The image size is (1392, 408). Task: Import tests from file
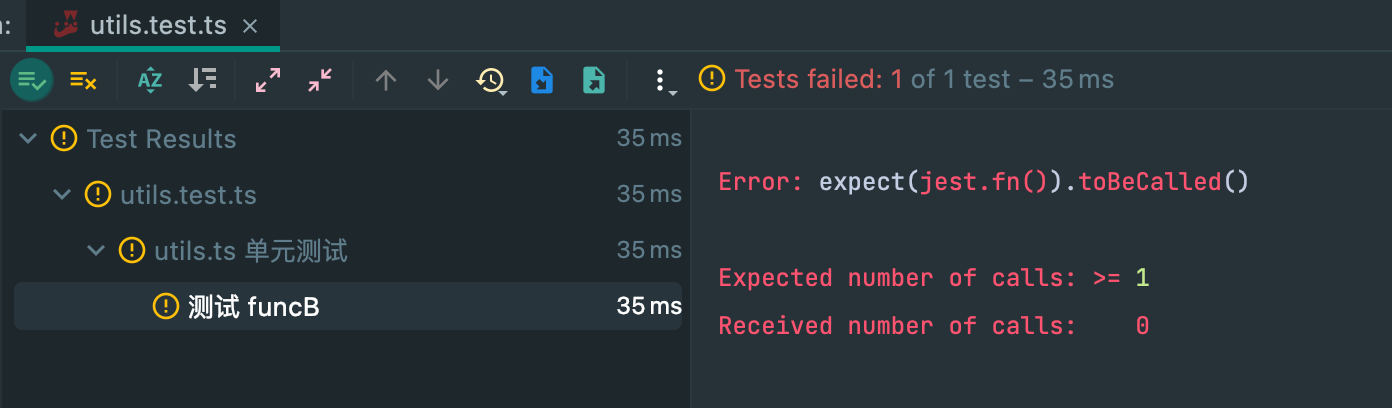pyautogui.click(x=541, y=80)
